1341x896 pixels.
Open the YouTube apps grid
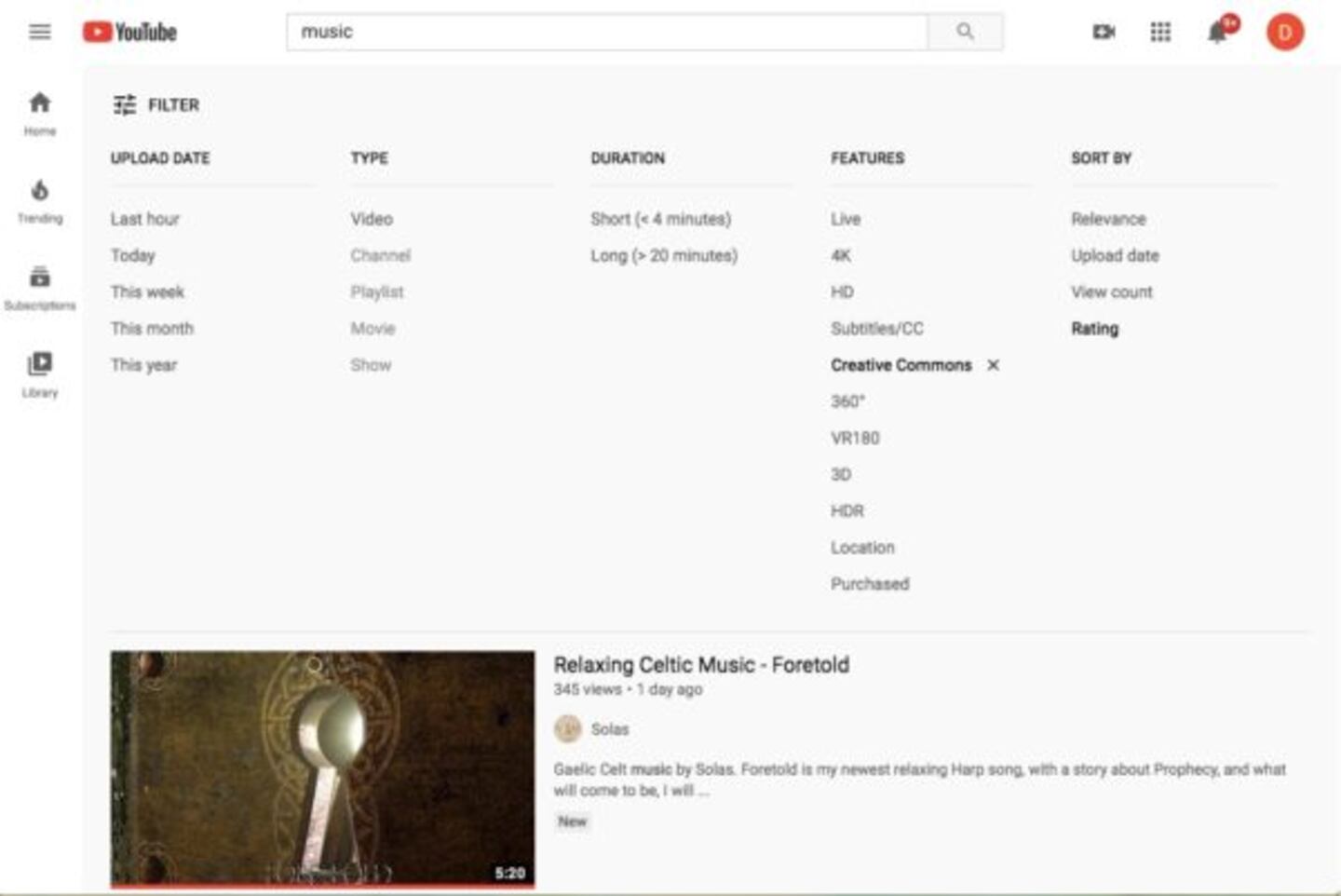click(x=1160, y=33)
